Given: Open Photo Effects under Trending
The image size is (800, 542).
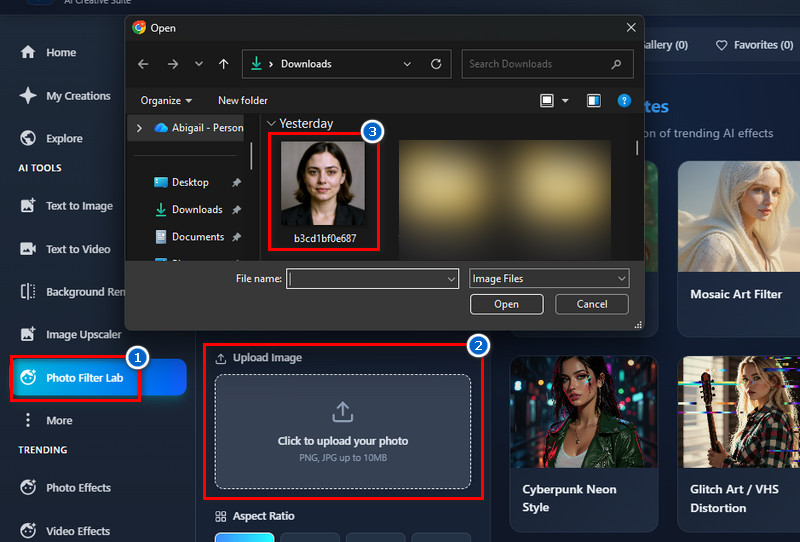Looking at the screenshot, I should pos(65,487).
